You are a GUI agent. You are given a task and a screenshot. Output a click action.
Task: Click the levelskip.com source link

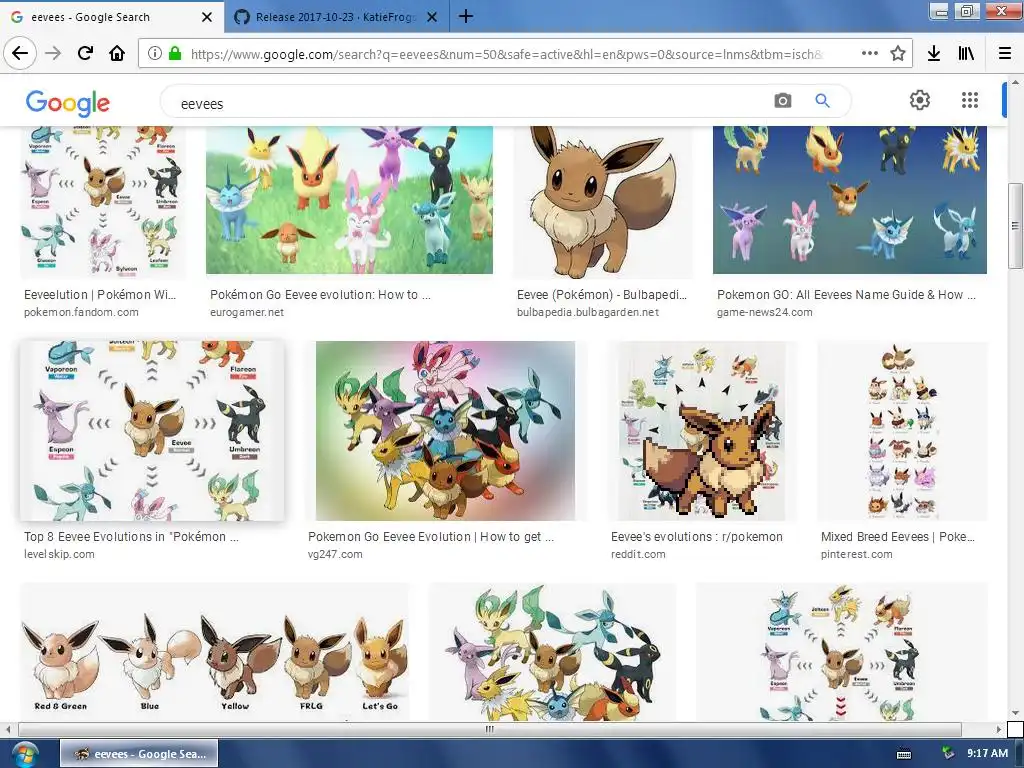(x=59, y=554)
